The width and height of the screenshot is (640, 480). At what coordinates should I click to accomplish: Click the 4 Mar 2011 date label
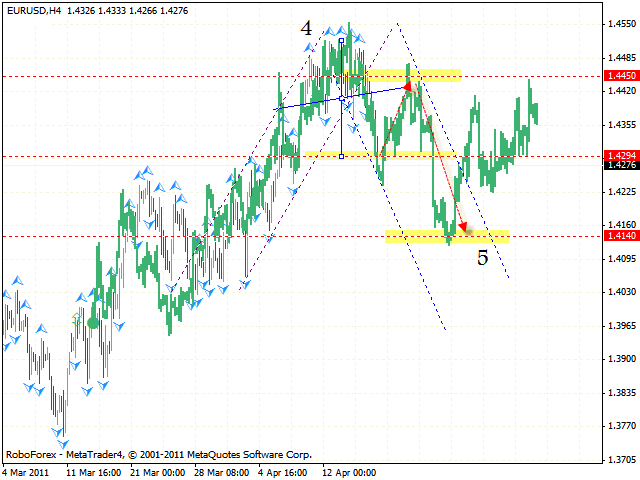pos(24,468)
